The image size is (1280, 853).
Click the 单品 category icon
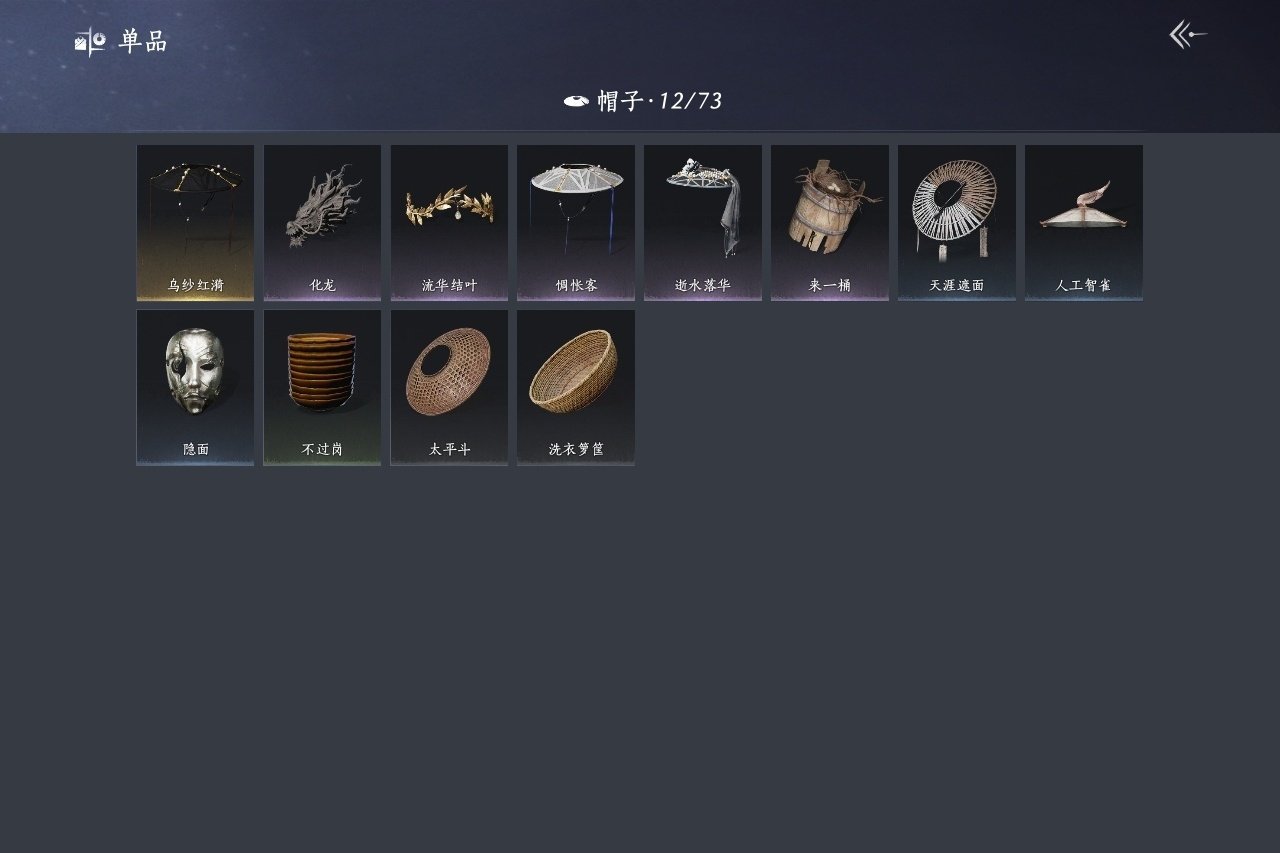90,42
